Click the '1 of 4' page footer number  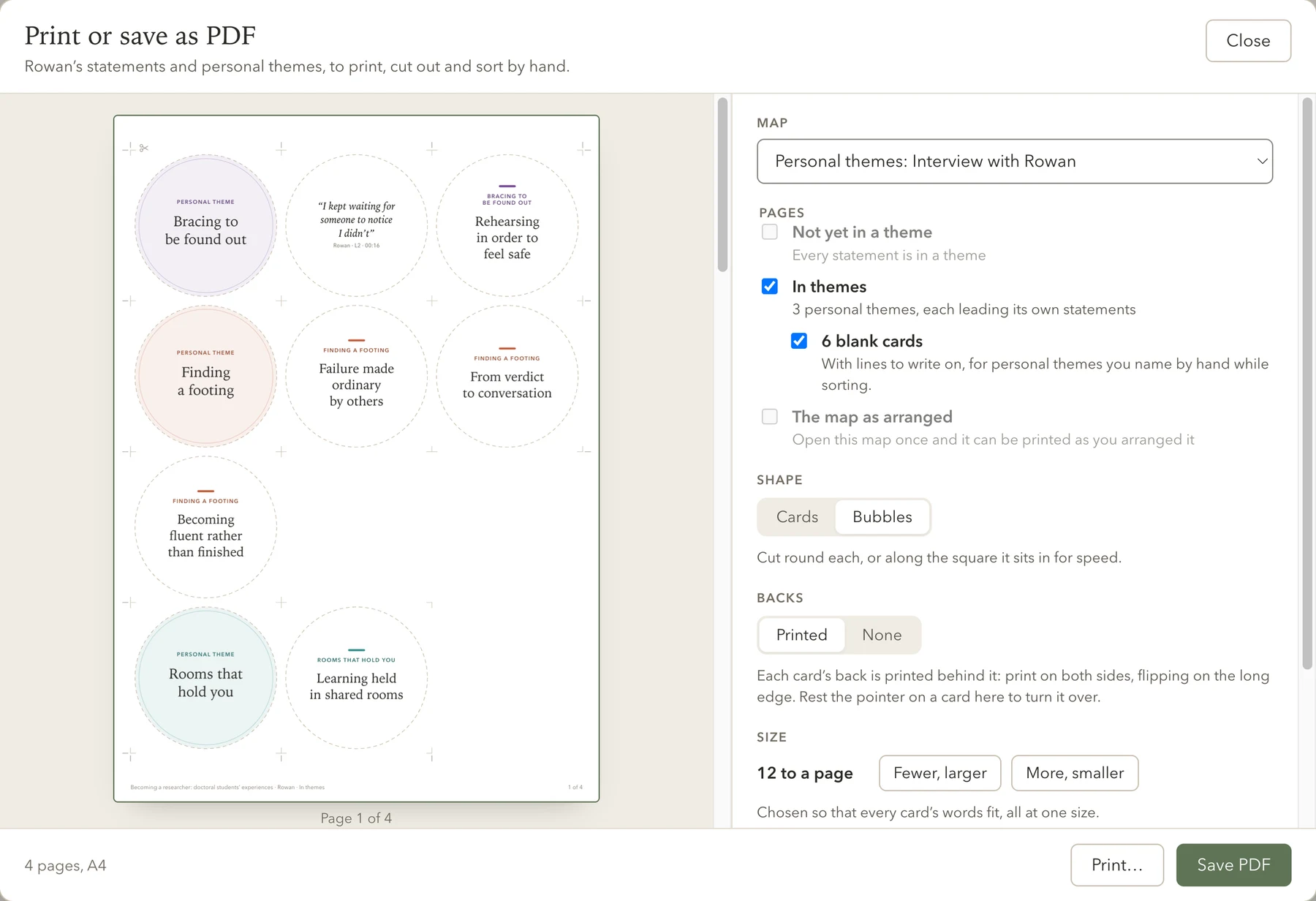pos(575,788)
